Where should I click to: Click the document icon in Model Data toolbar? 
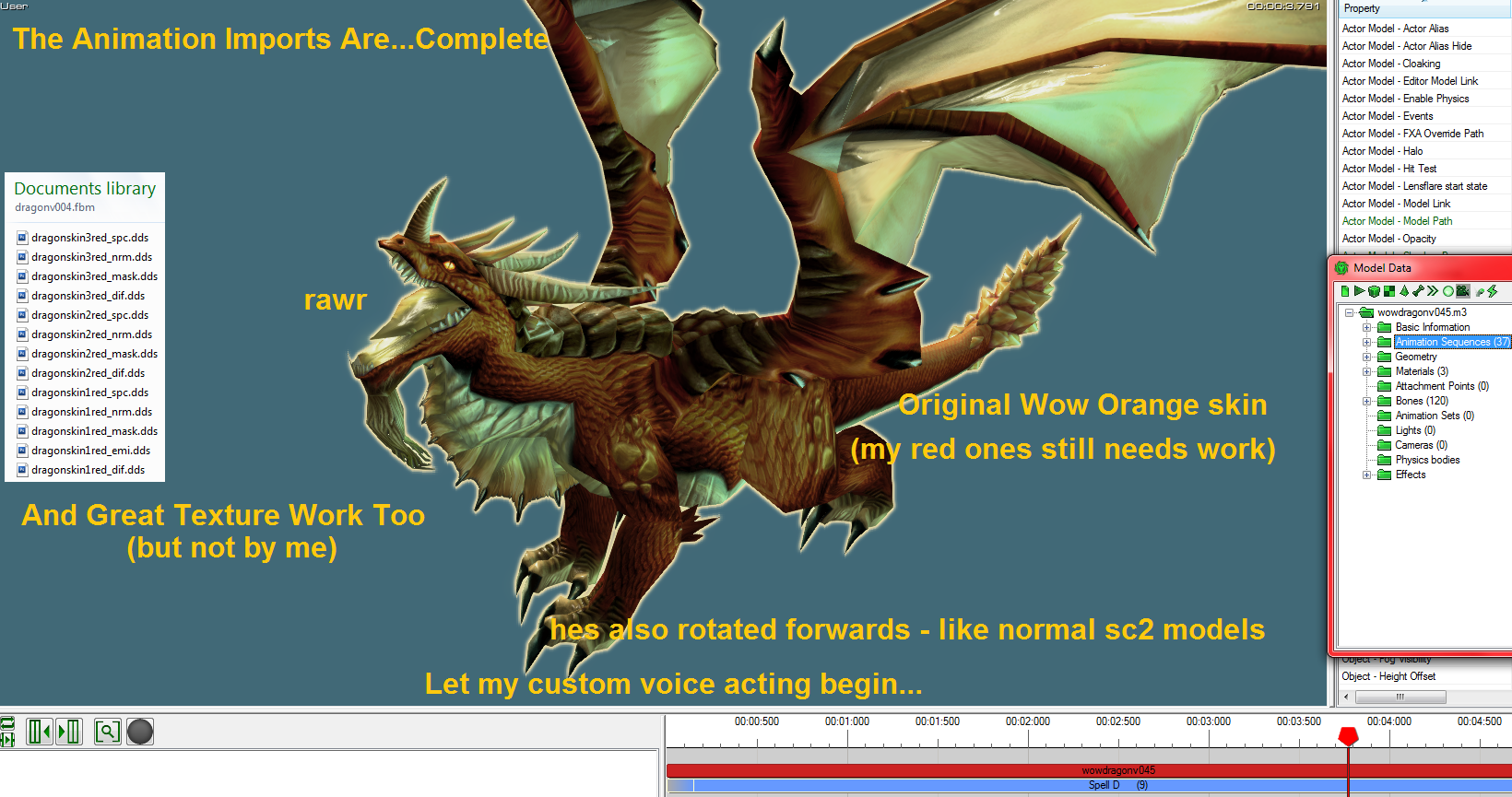1345,291
